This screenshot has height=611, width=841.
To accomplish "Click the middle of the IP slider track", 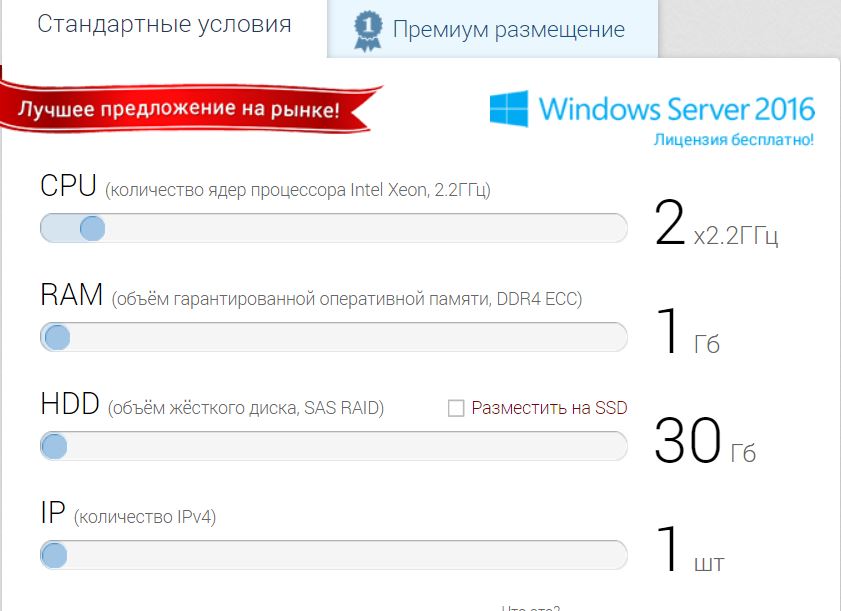I will pyautogui.click(x=334, y=555).
